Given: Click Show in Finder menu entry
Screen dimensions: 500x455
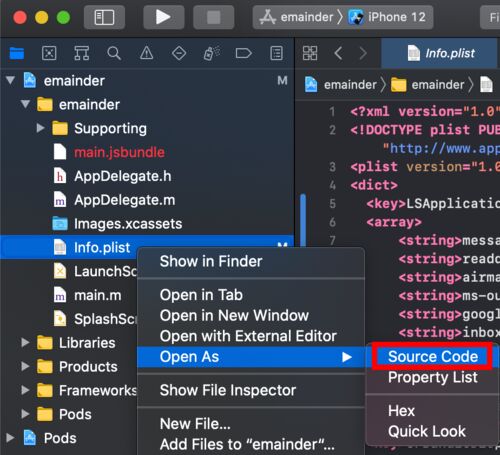Looking at the screenshot, I should click(x=211, y=261).
